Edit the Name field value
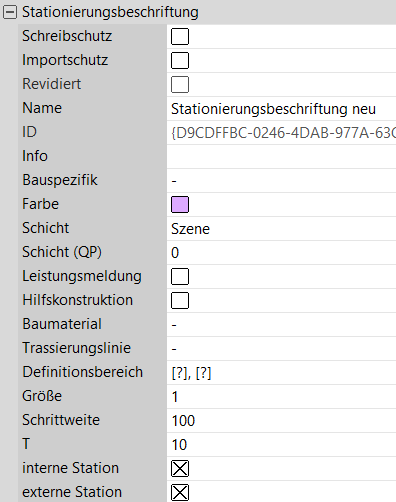The width and height of the screenshot is (396, 502). point(281,109)
